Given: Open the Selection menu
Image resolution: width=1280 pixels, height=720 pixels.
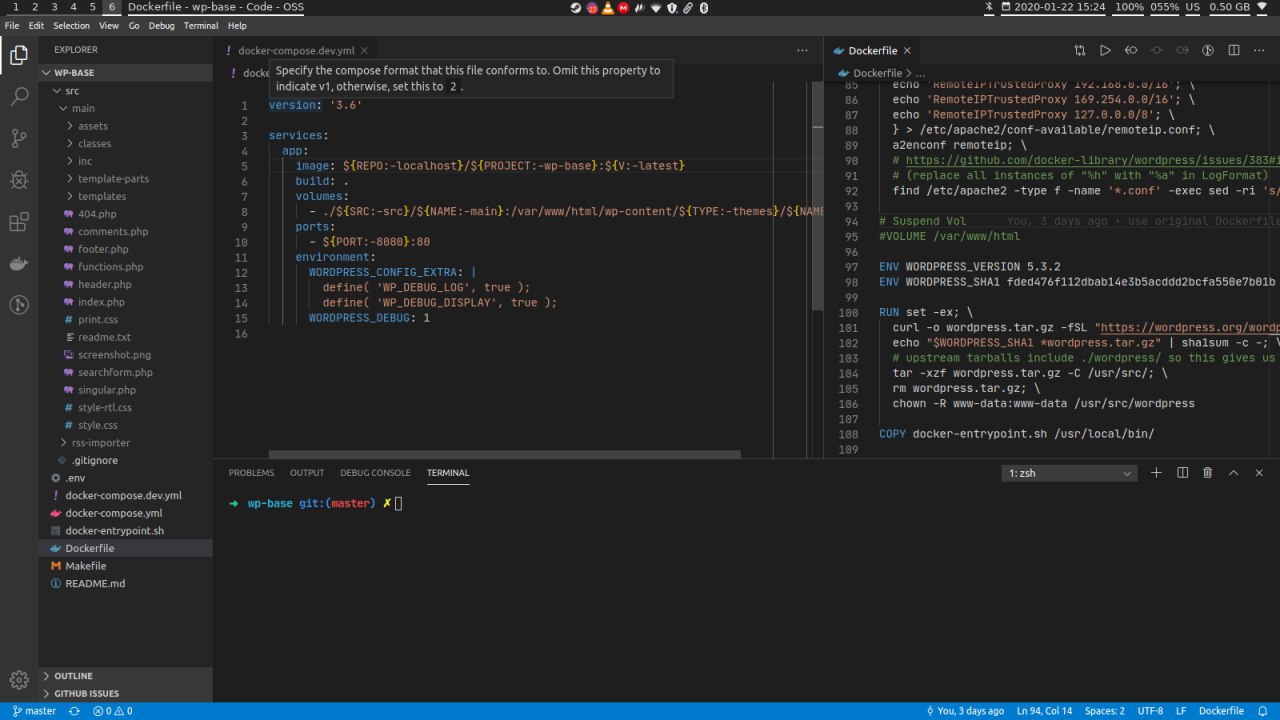Looking at the screenshot, I should coord(71,25).
